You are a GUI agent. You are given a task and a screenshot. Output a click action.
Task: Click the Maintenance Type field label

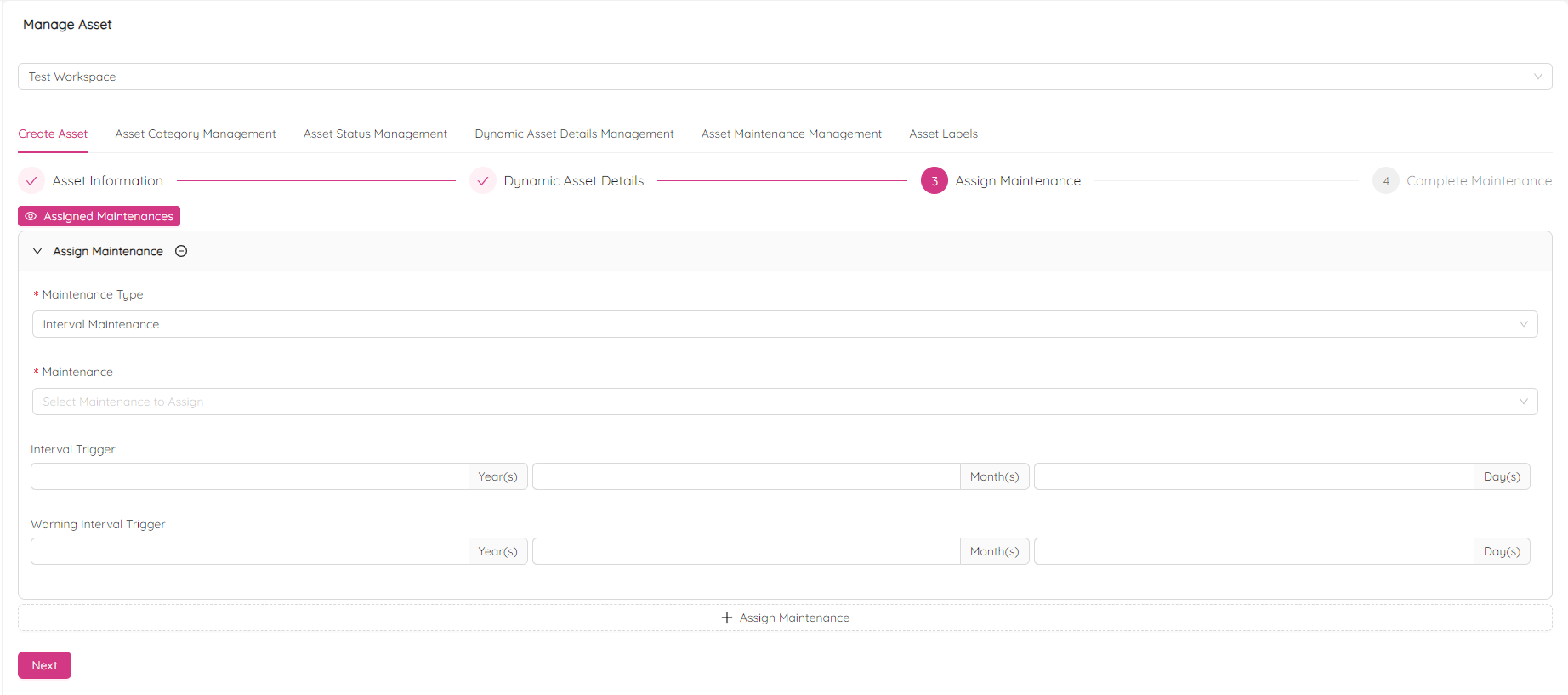pyautogui.click(x=93, y=294)
